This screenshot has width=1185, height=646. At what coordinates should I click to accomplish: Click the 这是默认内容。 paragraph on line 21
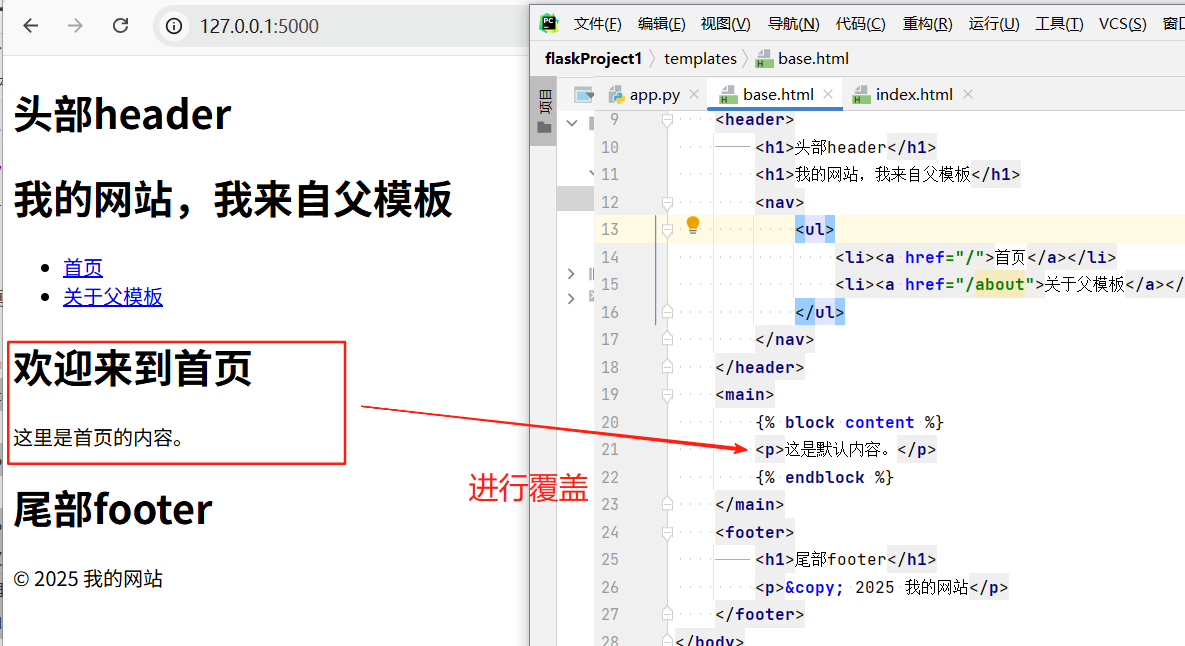[x=846, y=450]
